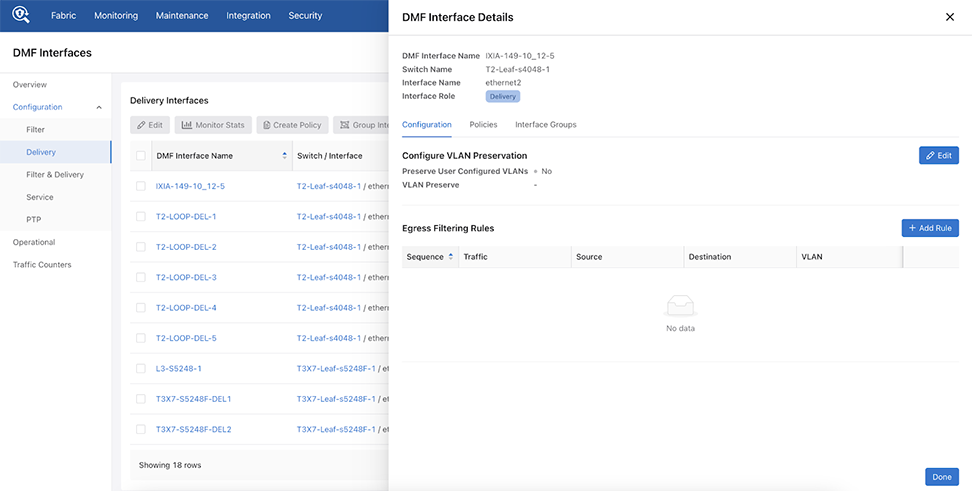The width and height of the screenshot is (972, 491).
Task: Click Monitor Stats in the Delivery Interfaces toolbar
Action: coord(212,125)
